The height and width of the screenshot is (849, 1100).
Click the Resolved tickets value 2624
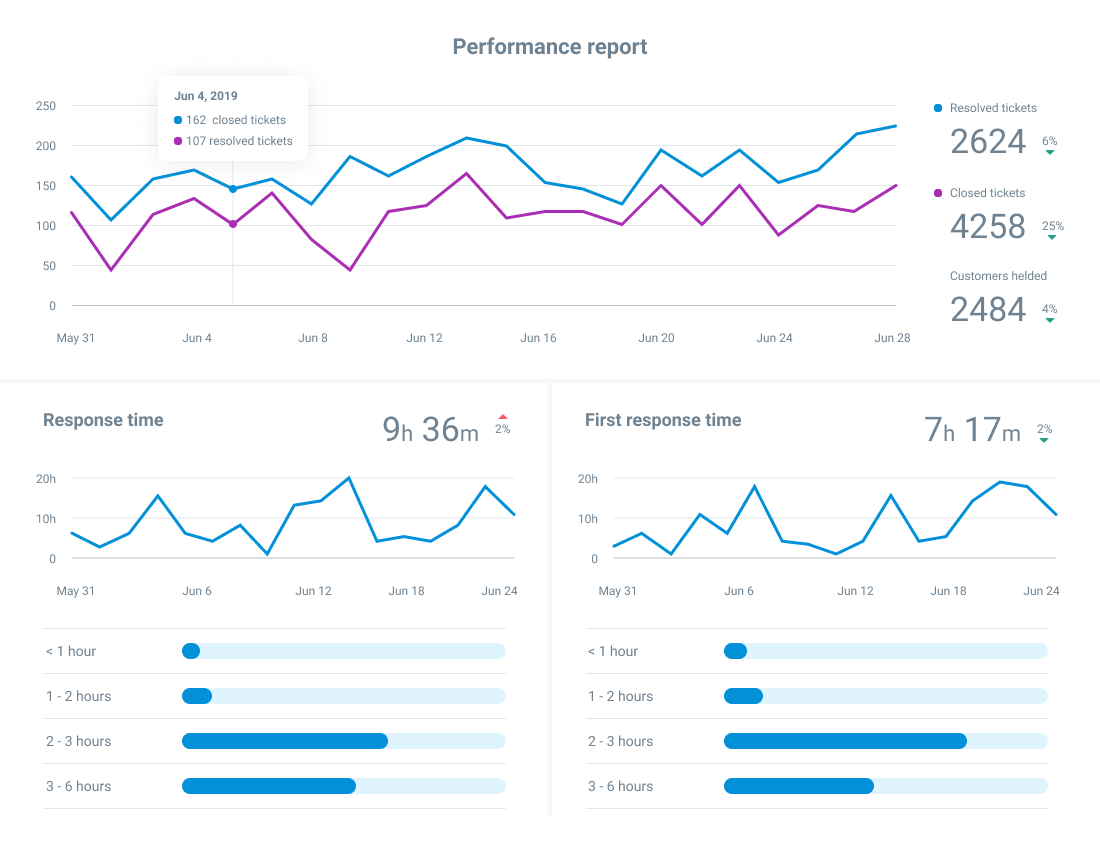click(987, 142)
